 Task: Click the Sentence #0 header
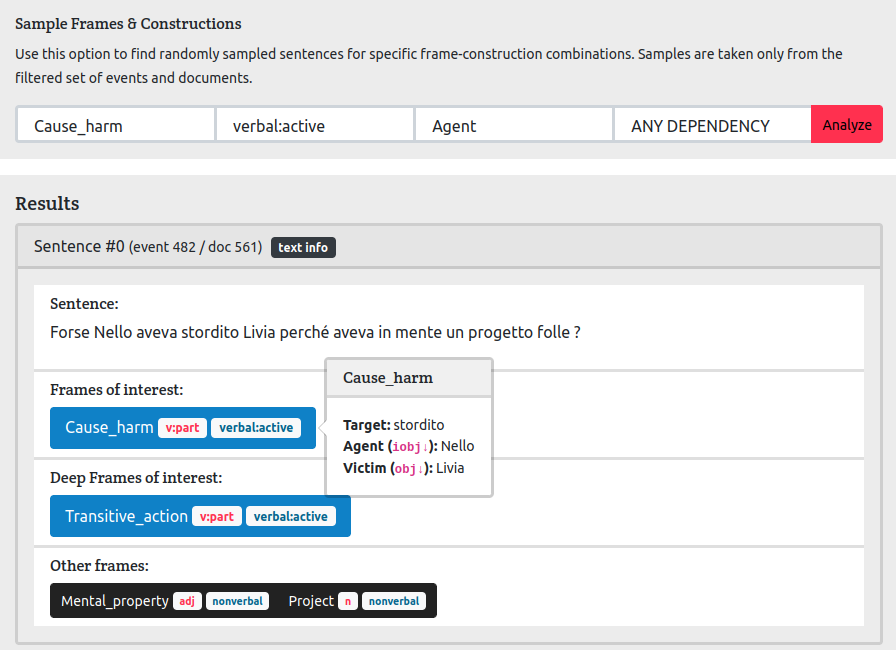coord(79,246)
